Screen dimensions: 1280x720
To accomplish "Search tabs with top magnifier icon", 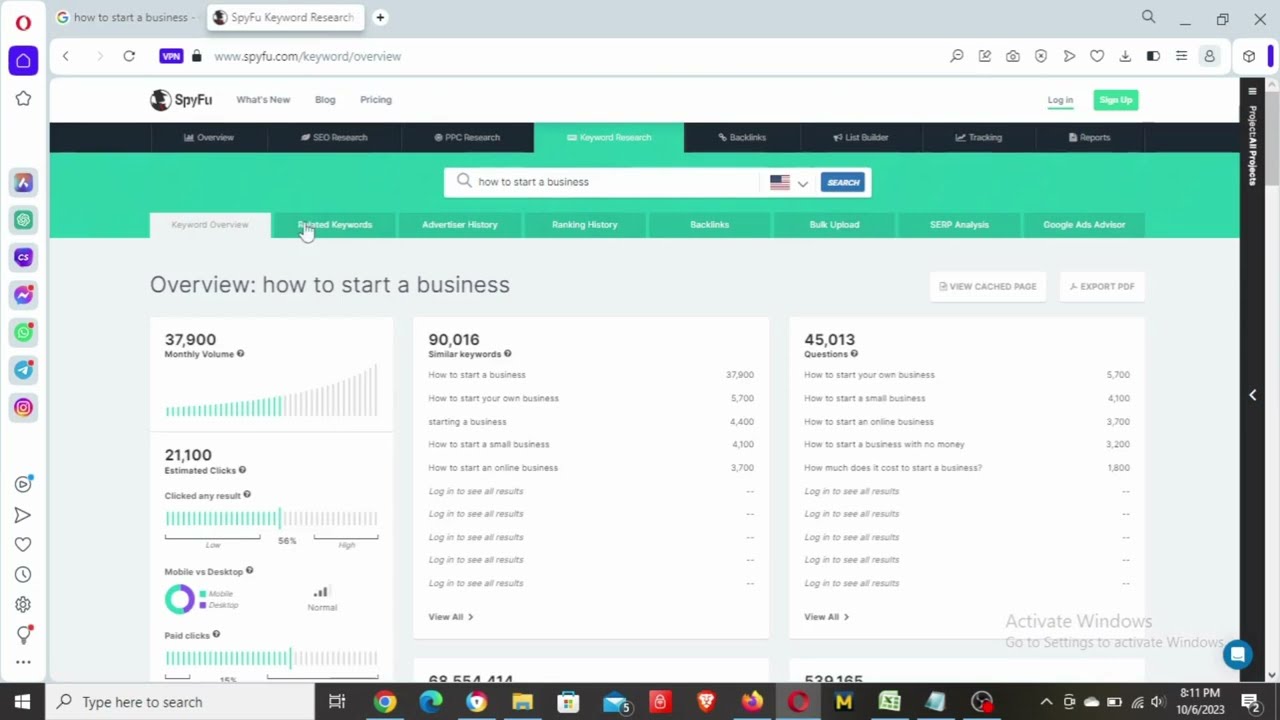I will (1148, 17).
